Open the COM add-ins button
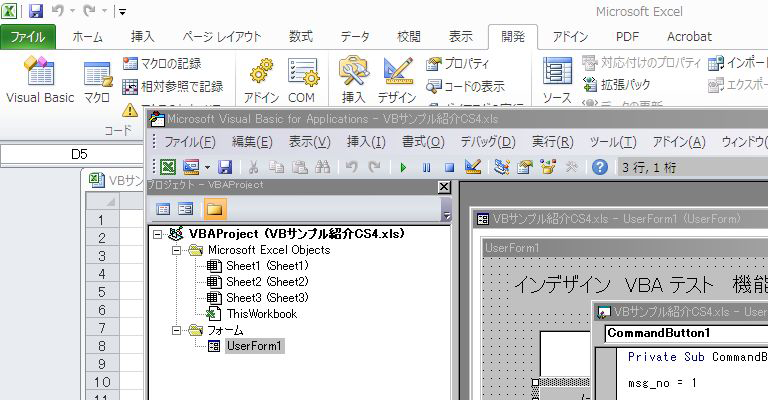Image resolution: width=768 pixels, height=400 pixels. click(302, 80)
